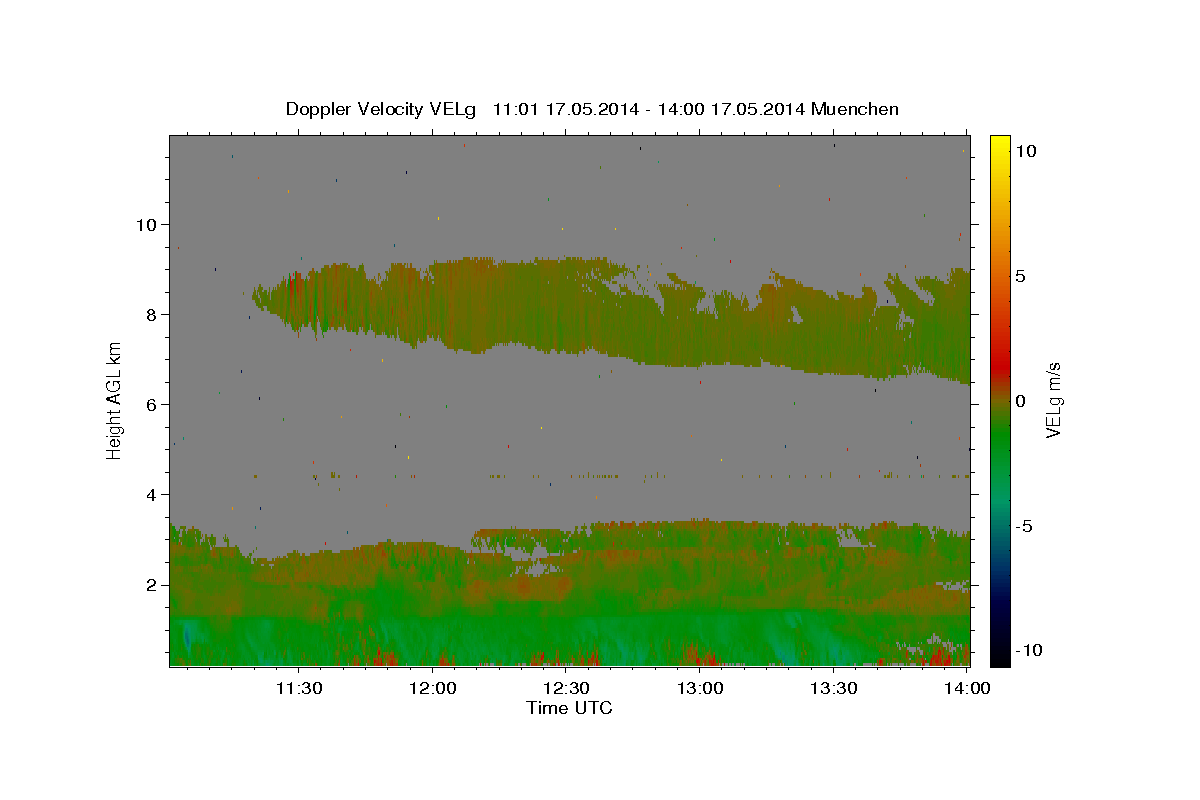This screenshot has height=800, width=1200.
Task: Pick the green section of the colorbar
Action: [x=999, y=440]
